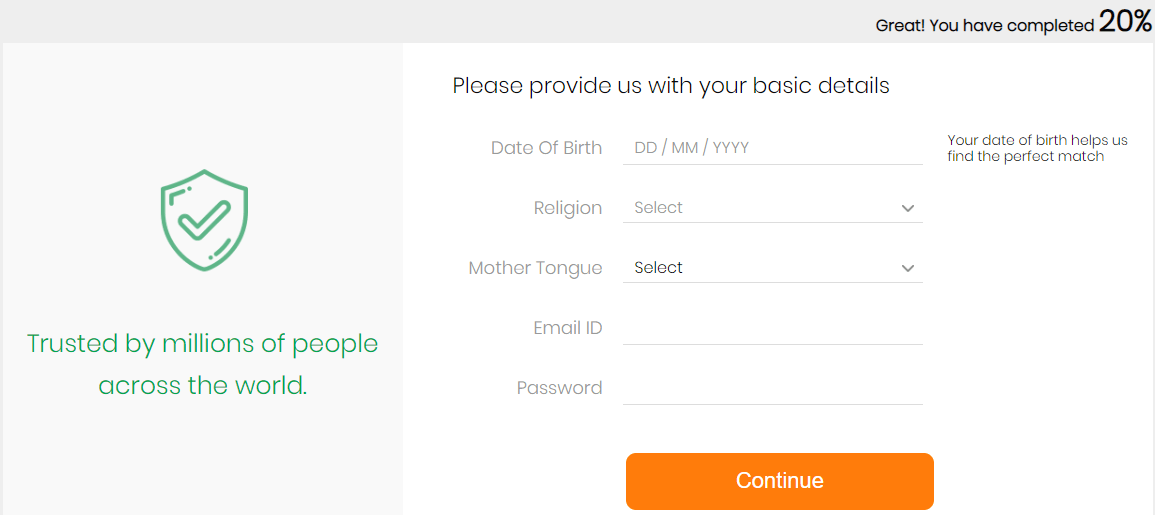Viewport: 1155px width, 515px height.
Task: Click the date of birth hint text
Action: point(1037,148)
